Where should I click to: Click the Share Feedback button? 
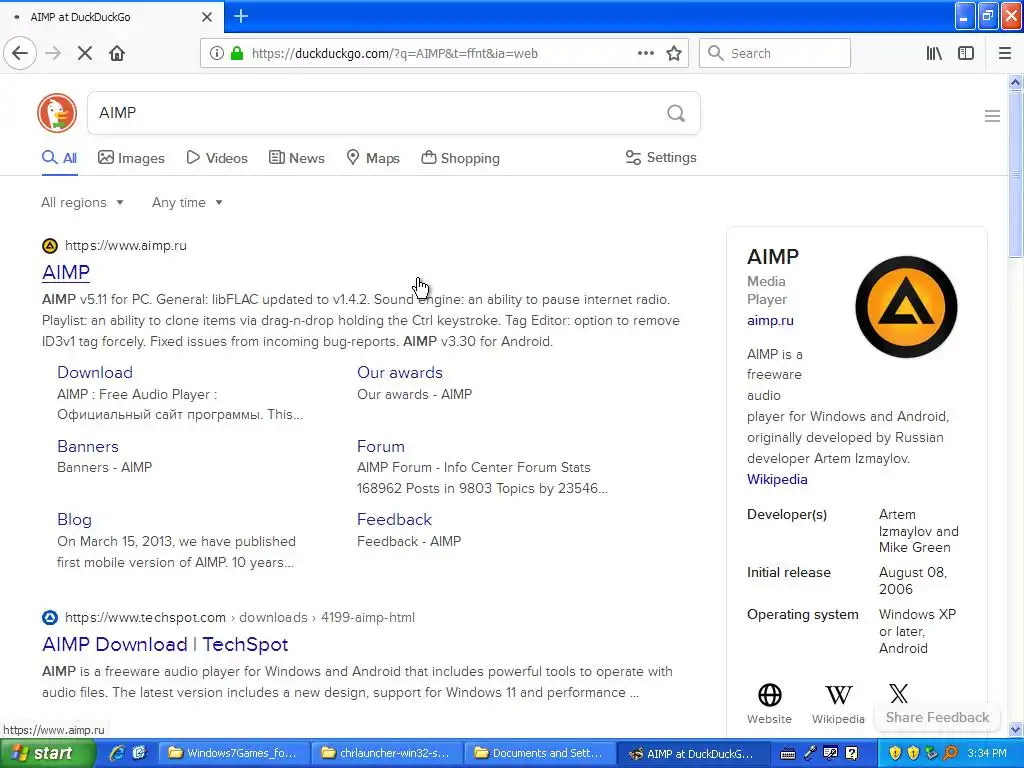tap(936, 717)
